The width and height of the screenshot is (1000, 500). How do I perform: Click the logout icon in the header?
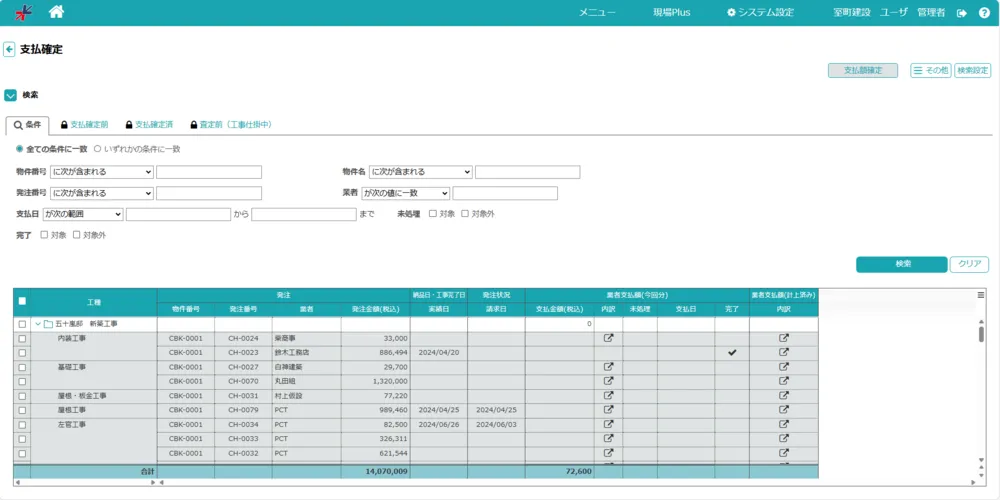click(x=962, y=13)
